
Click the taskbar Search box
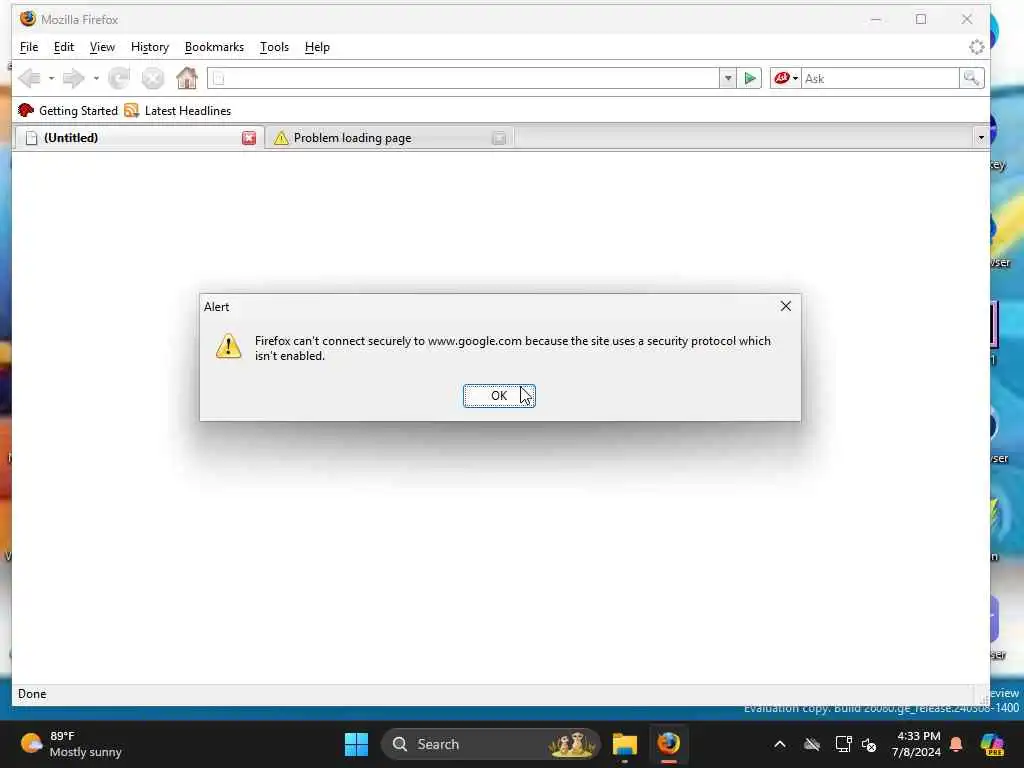(490, 744)
